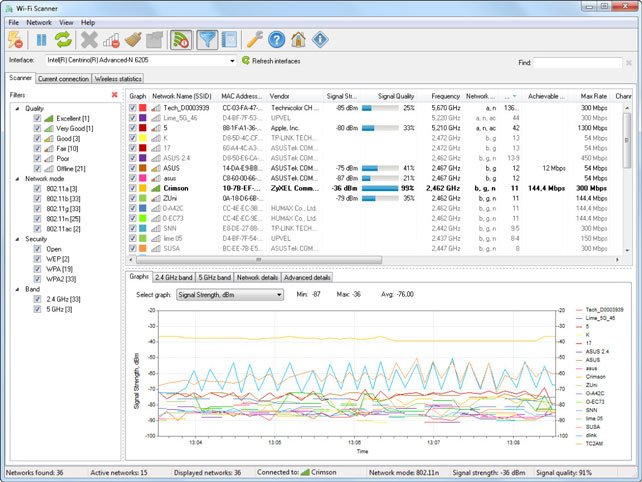The width and height of the screenshot is (642, 482).
Task: Toggle the 802.11ac [2] filter checkbox
Action: [x=37, y=229]
